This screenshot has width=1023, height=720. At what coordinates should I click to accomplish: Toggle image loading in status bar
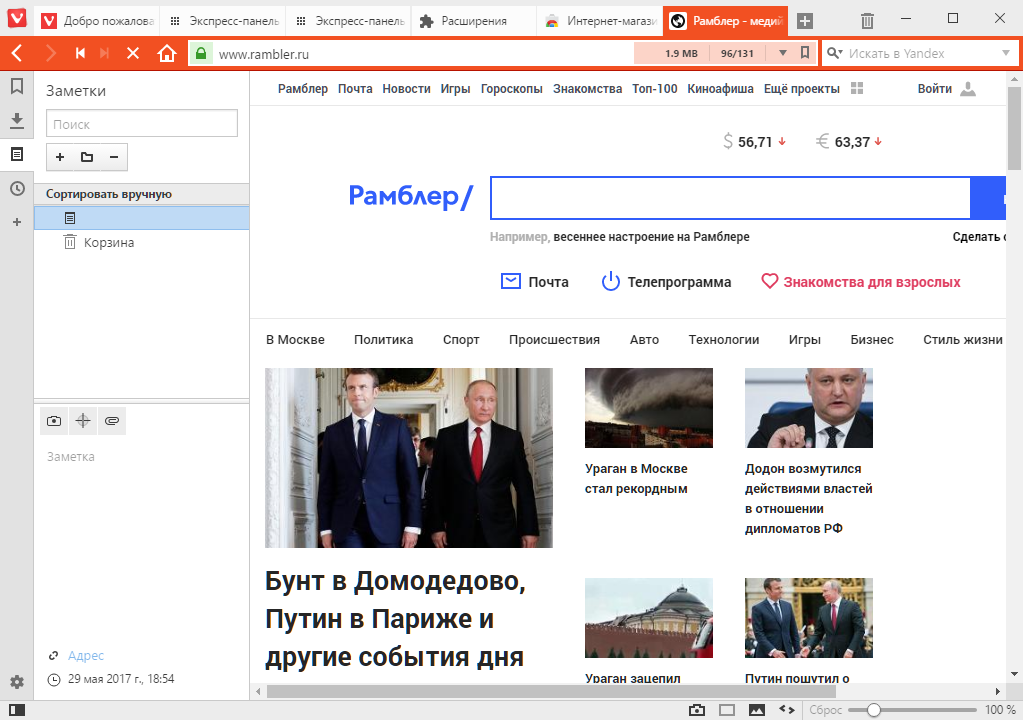pyautogui.click(x=757, y=710)
